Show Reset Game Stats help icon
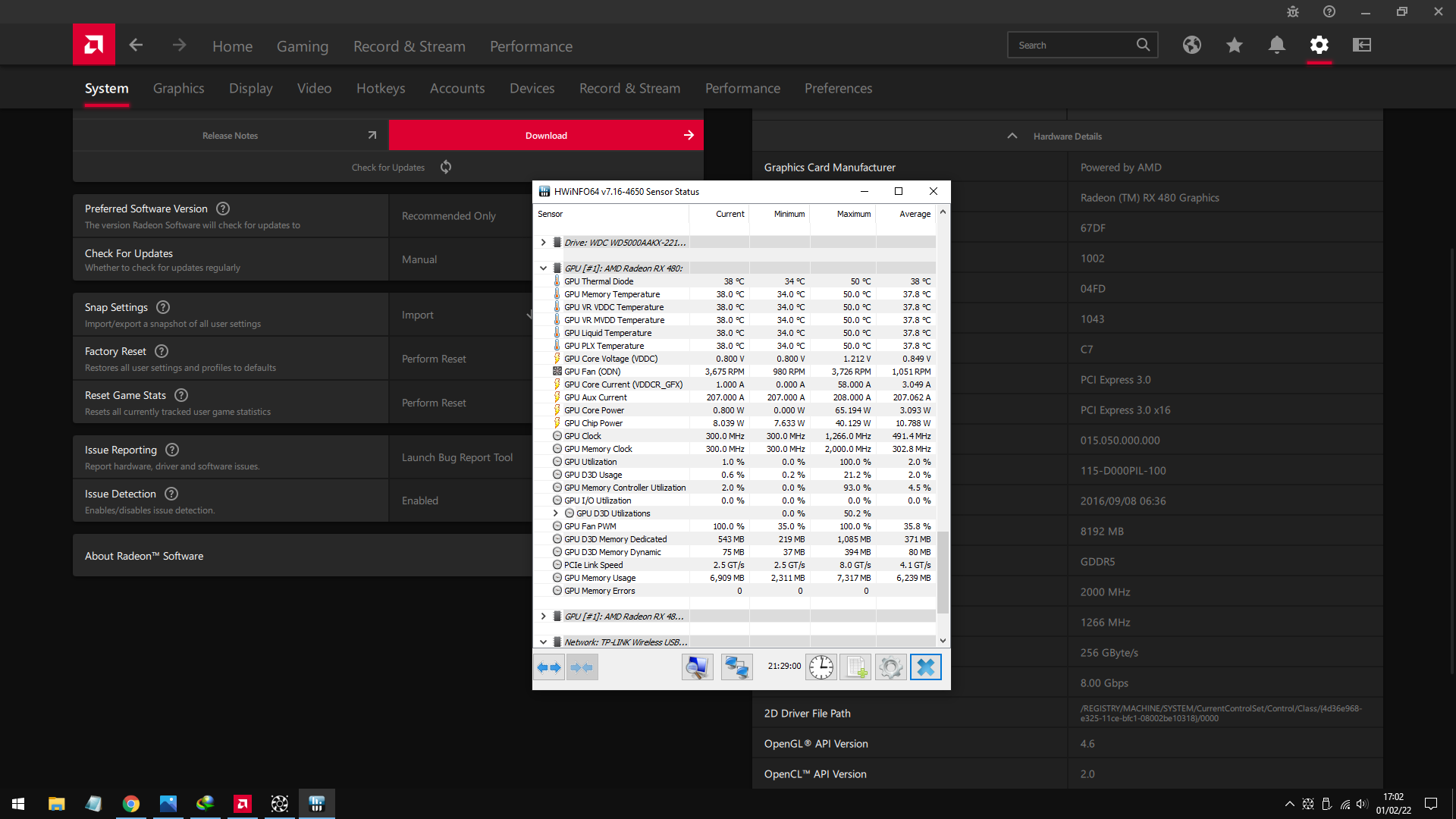 click(181, 395)
